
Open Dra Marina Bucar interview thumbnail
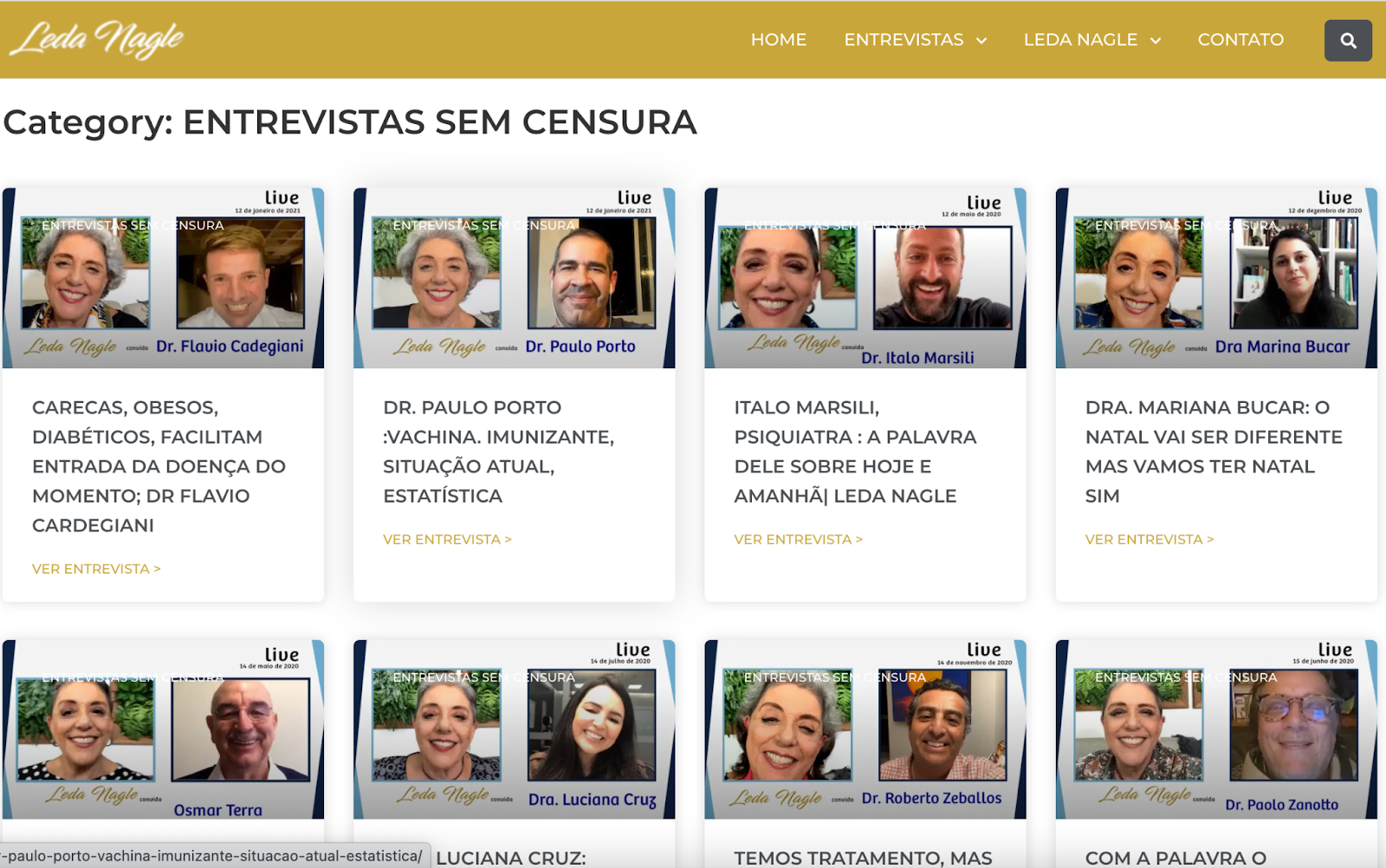pos(1216,278)
